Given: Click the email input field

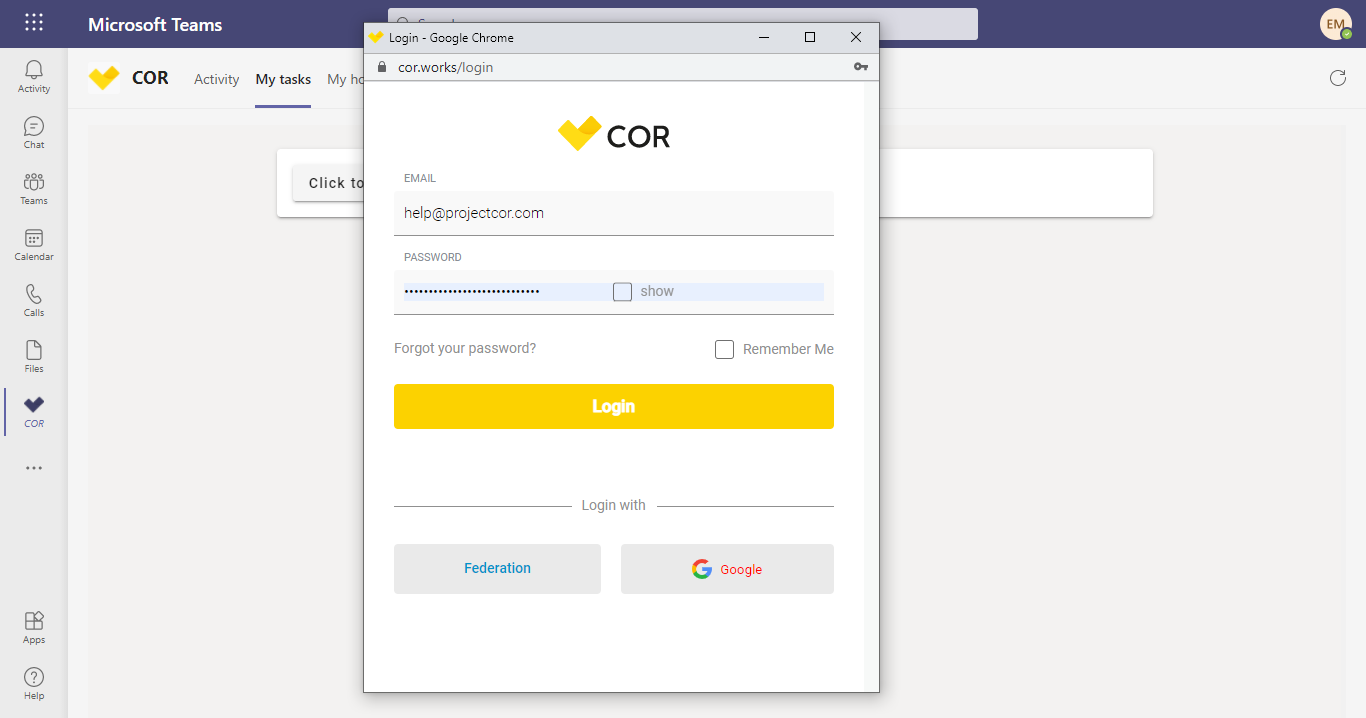Looking at the screenshot, I should (x=614, y=213).
